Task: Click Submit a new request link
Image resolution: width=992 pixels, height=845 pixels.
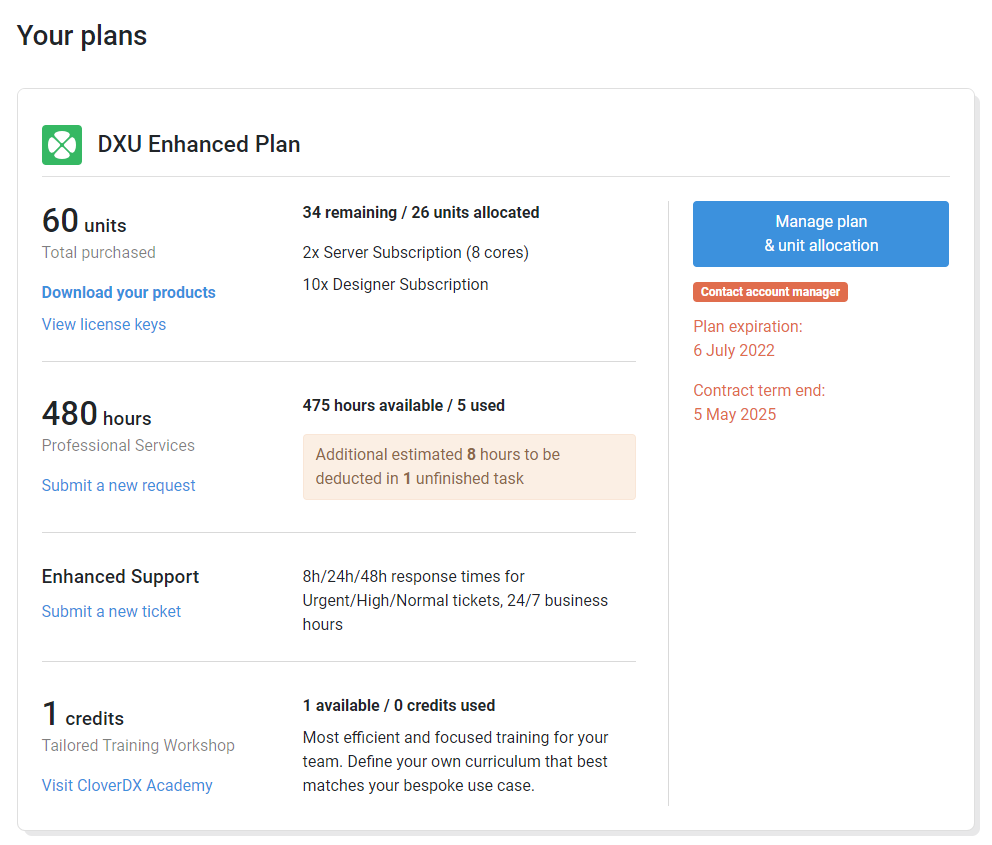Action: point(118,485)
